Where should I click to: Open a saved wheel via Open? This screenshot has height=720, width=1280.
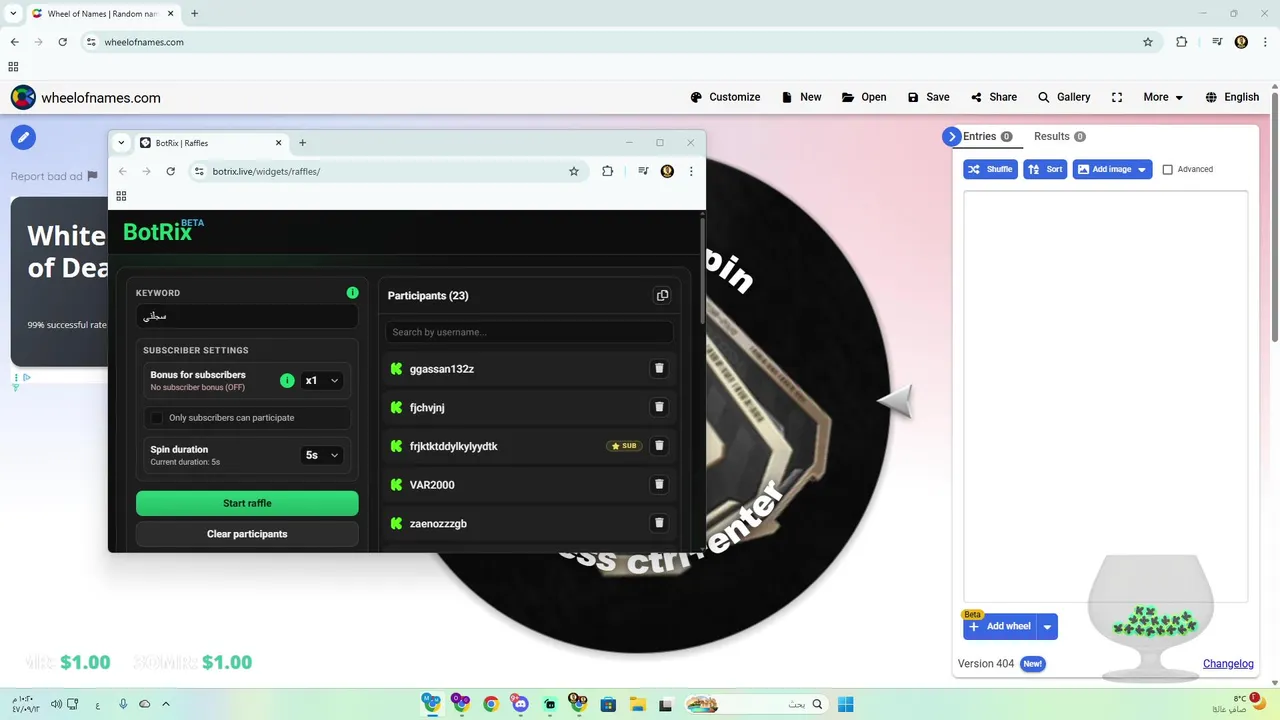[x=864, y=97]
